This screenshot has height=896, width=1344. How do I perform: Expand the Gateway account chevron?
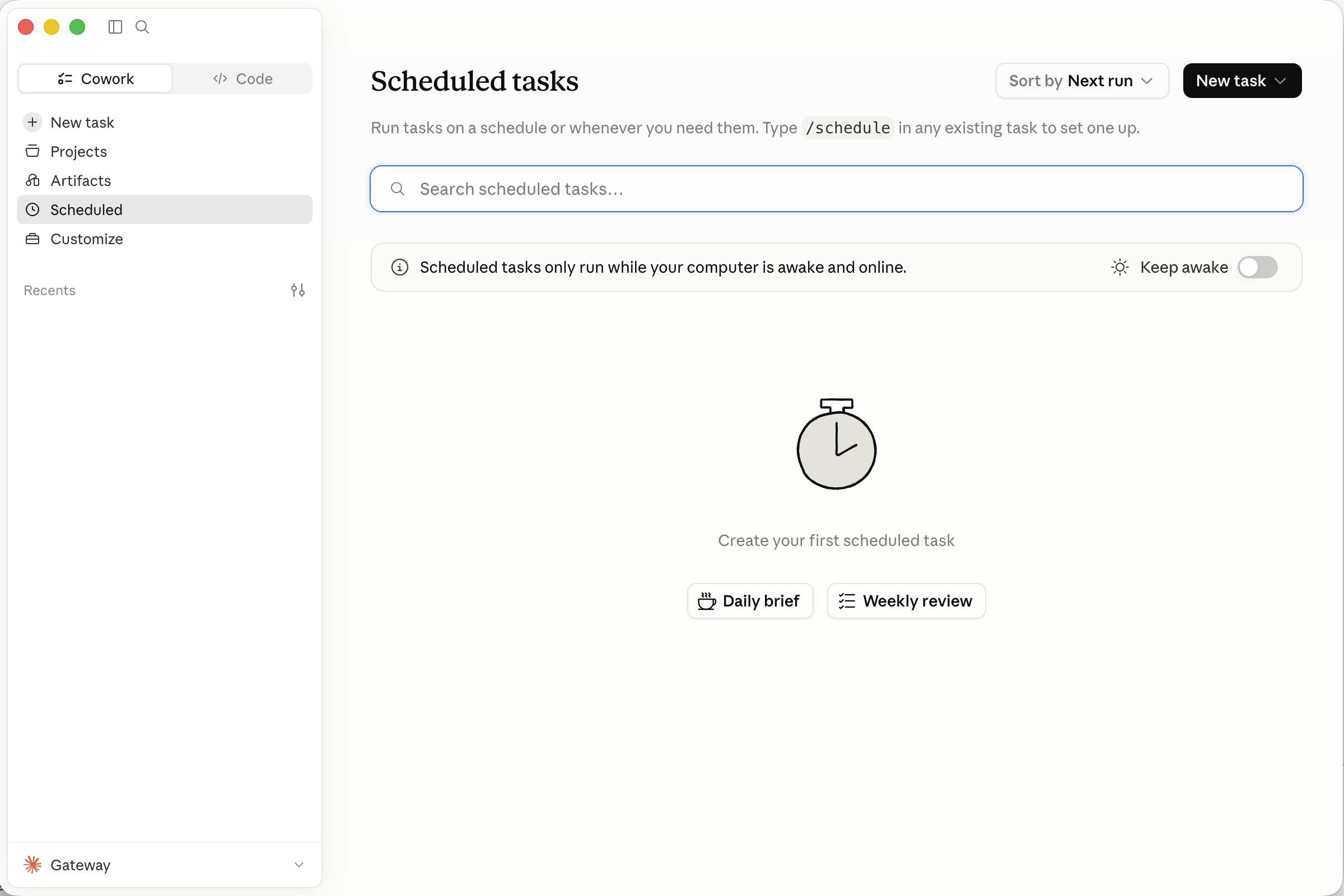299,864
